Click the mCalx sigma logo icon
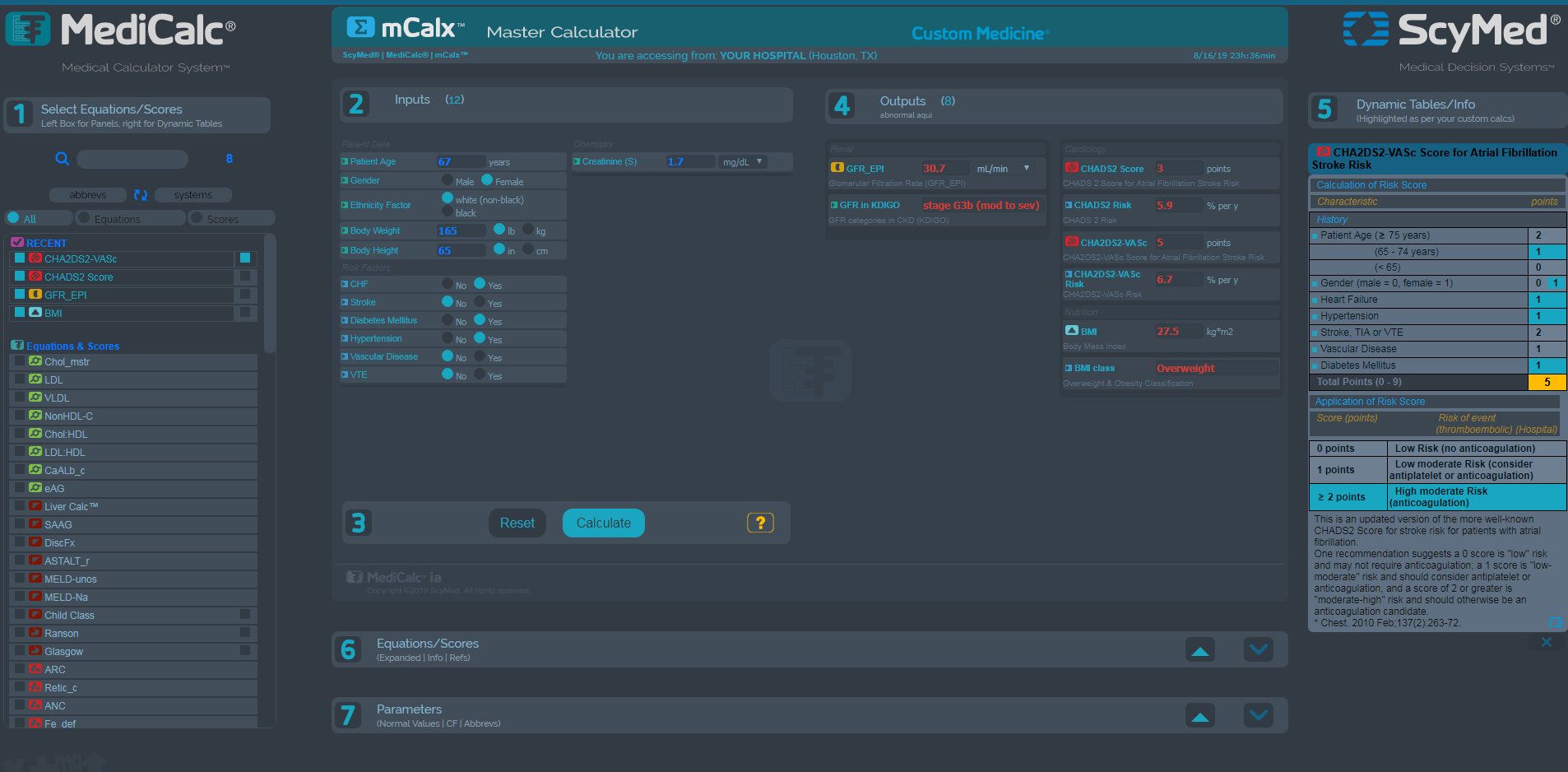Viewport: 1568px width, 772px height. (x=360, y=27)
